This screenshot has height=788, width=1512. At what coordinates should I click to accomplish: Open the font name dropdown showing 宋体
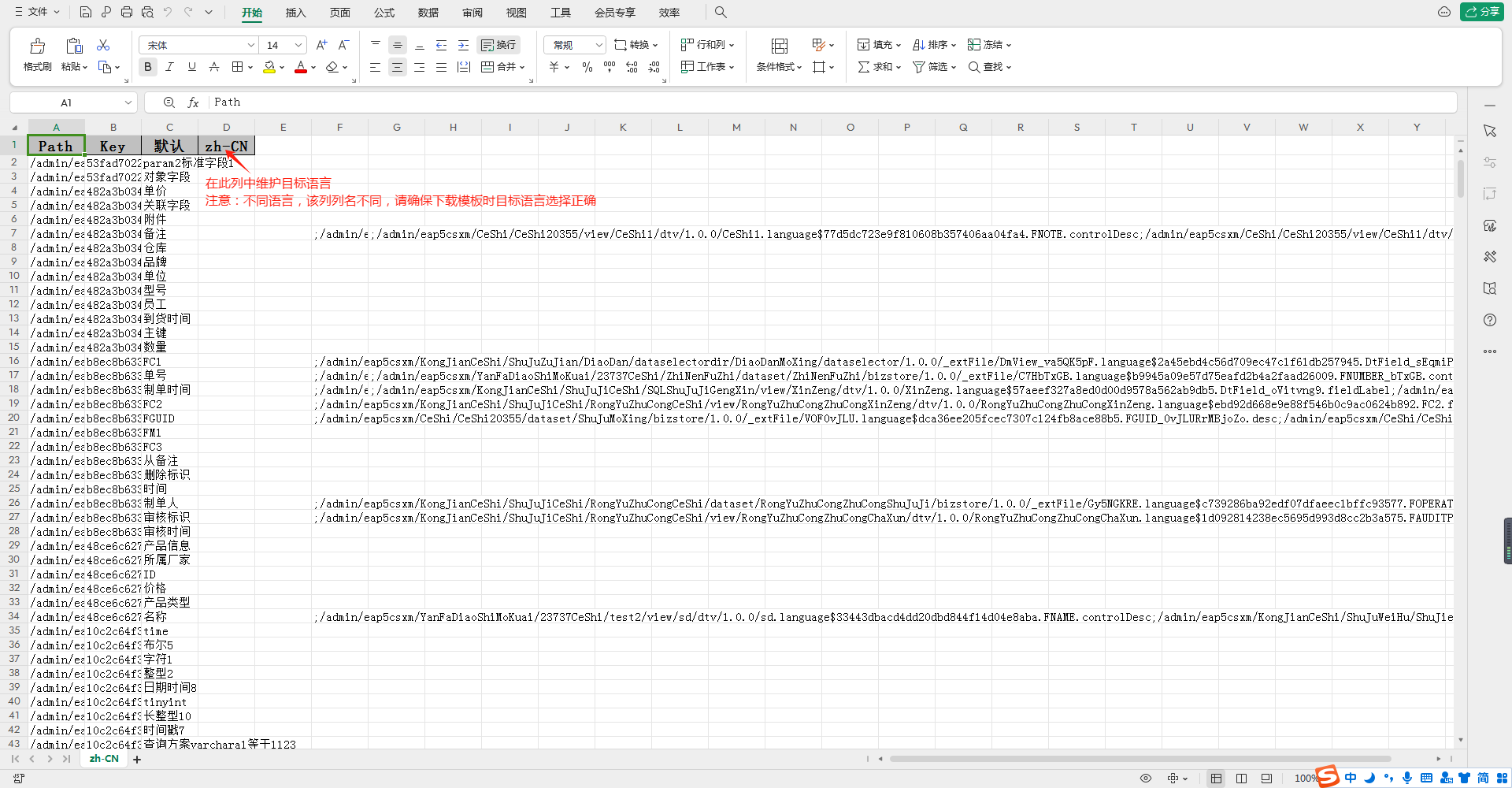pyautogui.click(x=198, y=45)
